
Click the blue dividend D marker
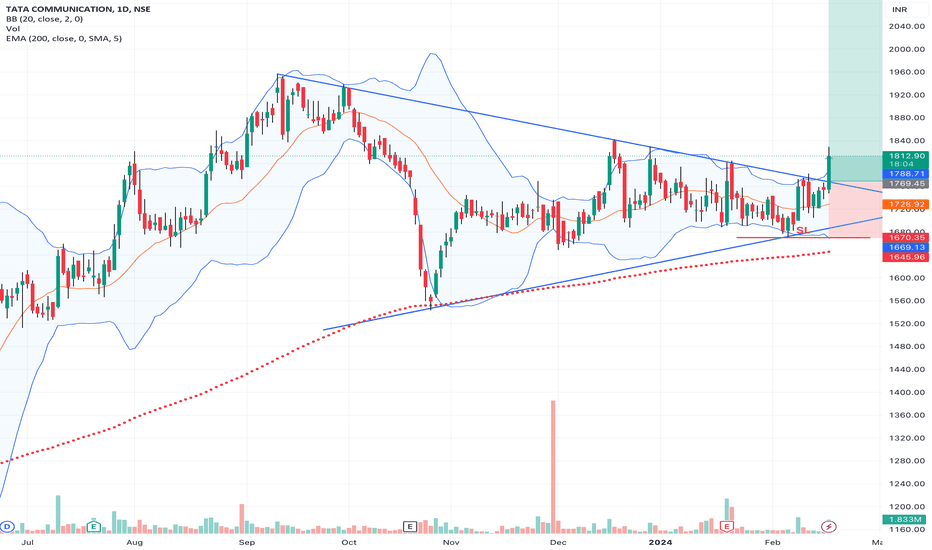[x=7, y=527]
